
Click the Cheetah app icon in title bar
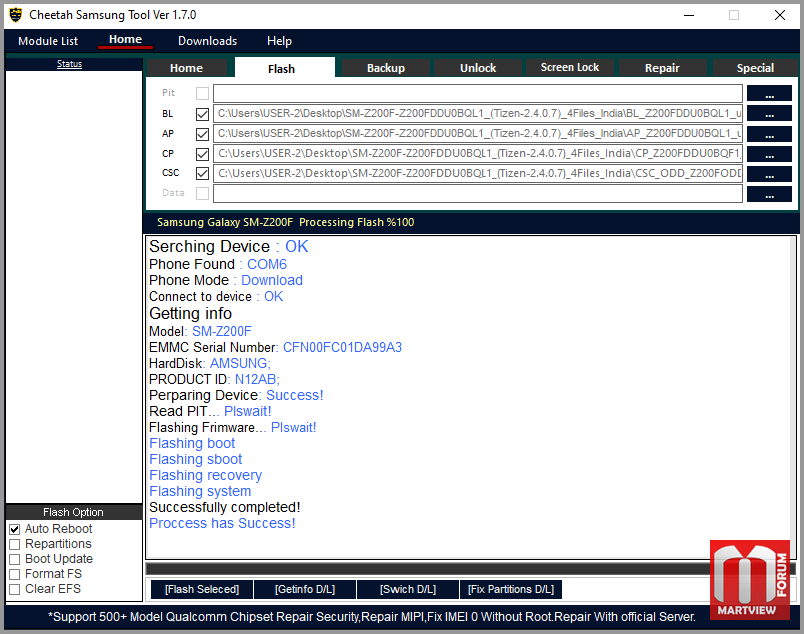15,15
